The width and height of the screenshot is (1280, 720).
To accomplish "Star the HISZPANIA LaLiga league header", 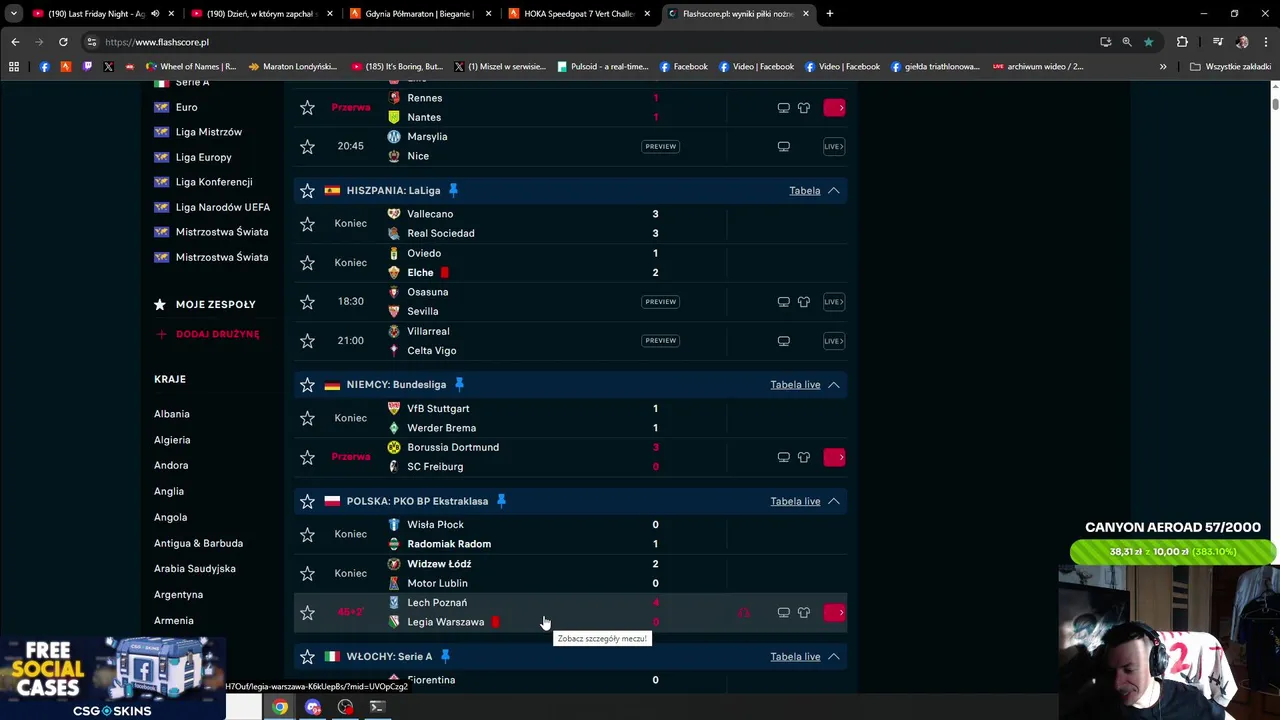I will (x=307, y=190).
